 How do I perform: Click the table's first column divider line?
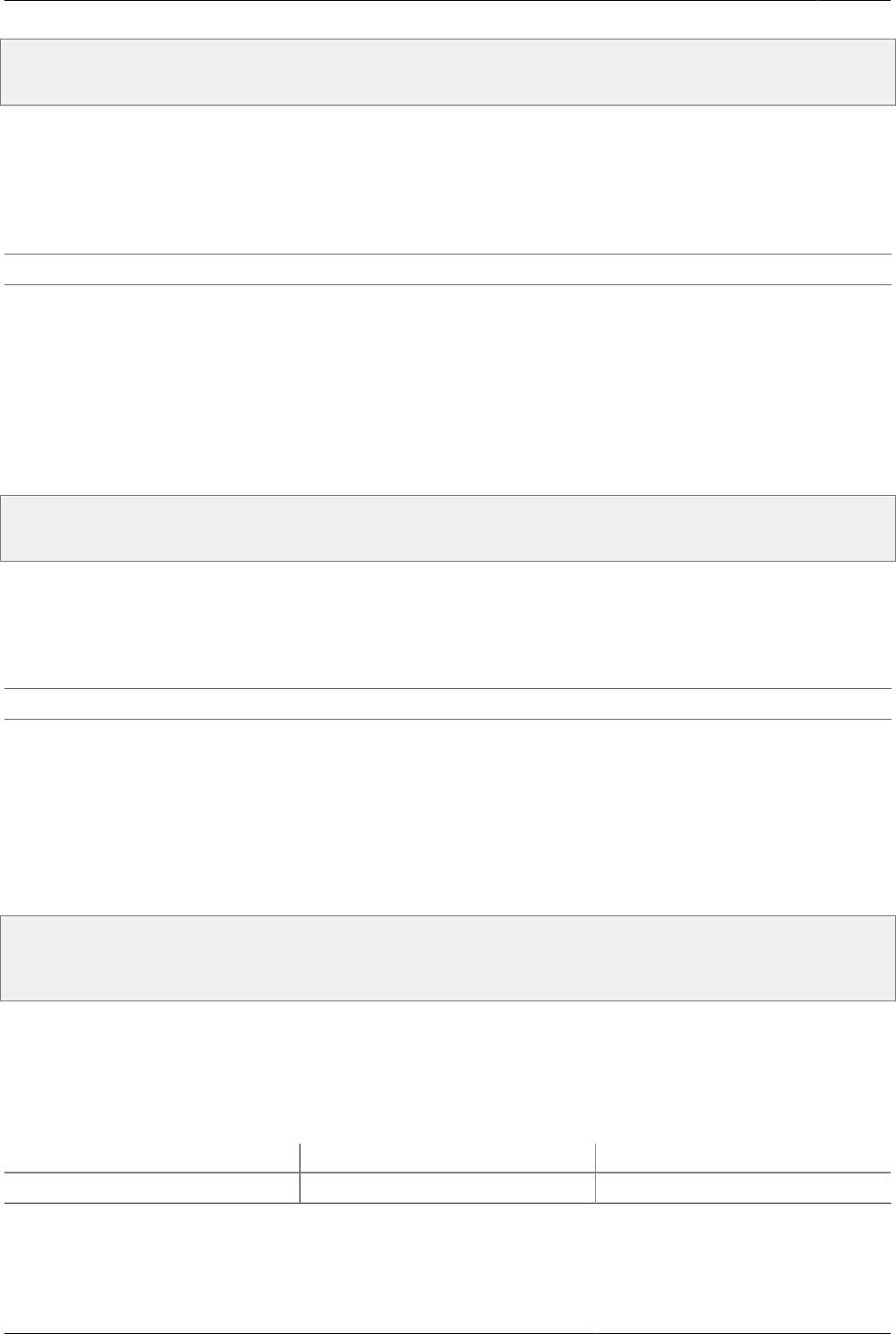300,1173
